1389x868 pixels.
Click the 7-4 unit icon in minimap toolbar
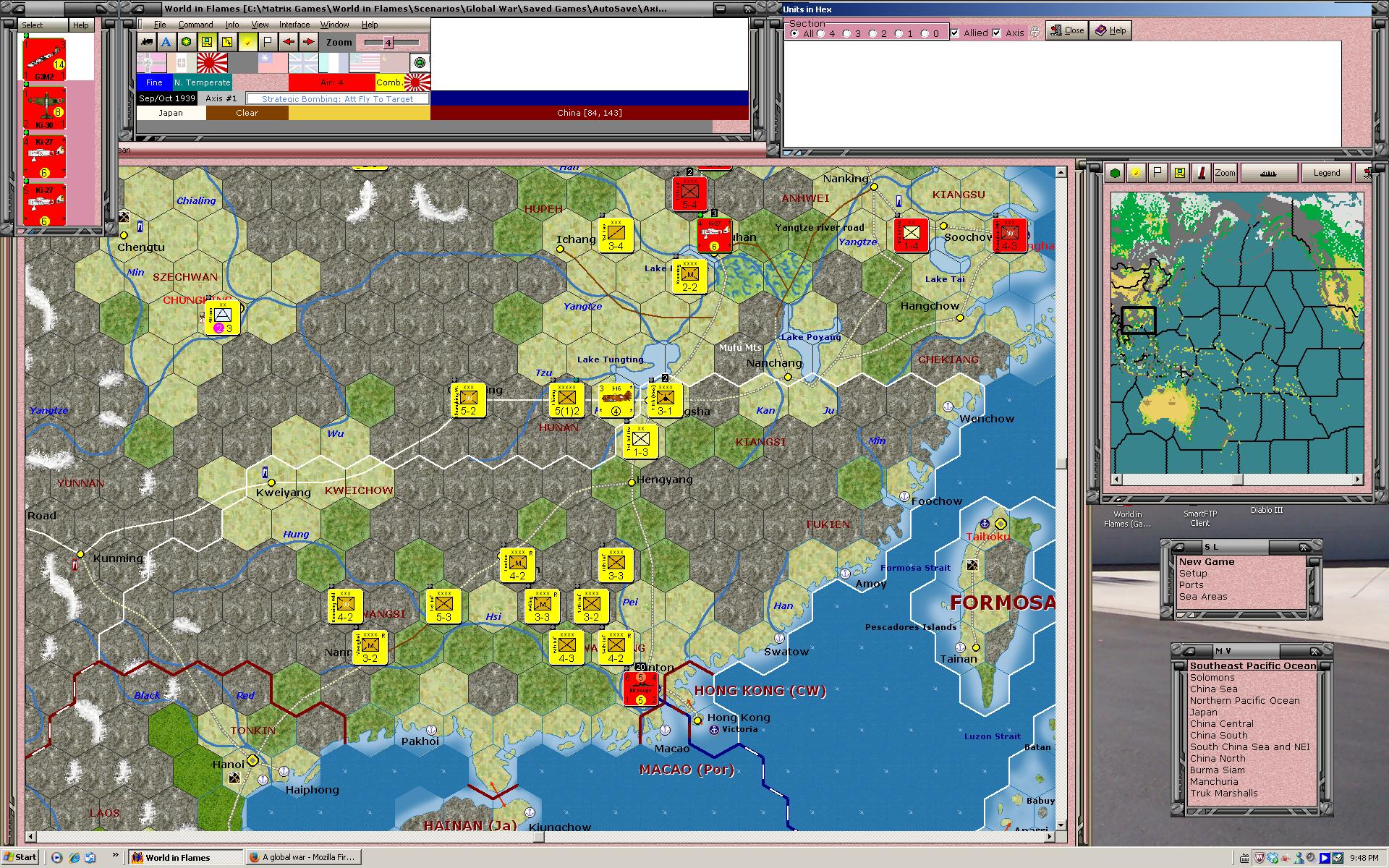coord(1180,173)
